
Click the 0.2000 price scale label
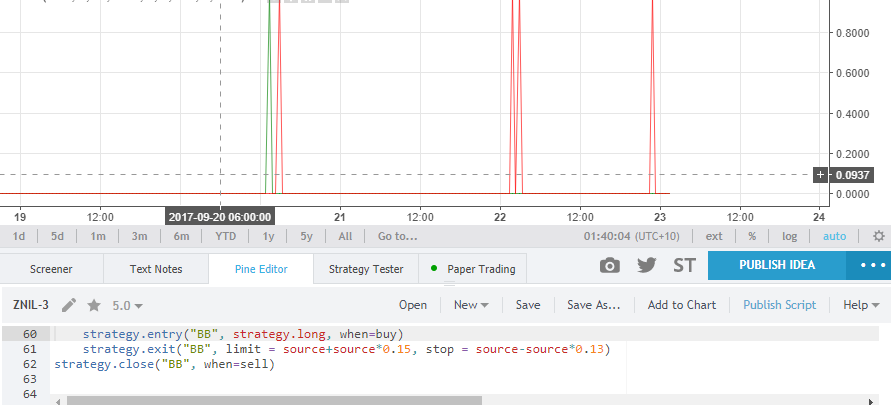(x=852, y=154)
